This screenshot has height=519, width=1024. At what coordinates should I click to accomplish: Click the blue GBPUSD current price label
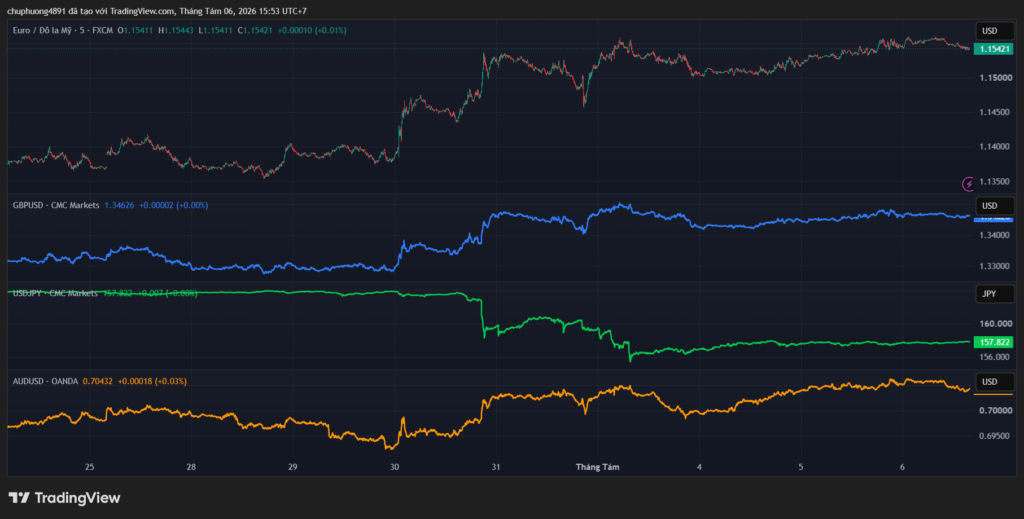[x=993, y=219]
